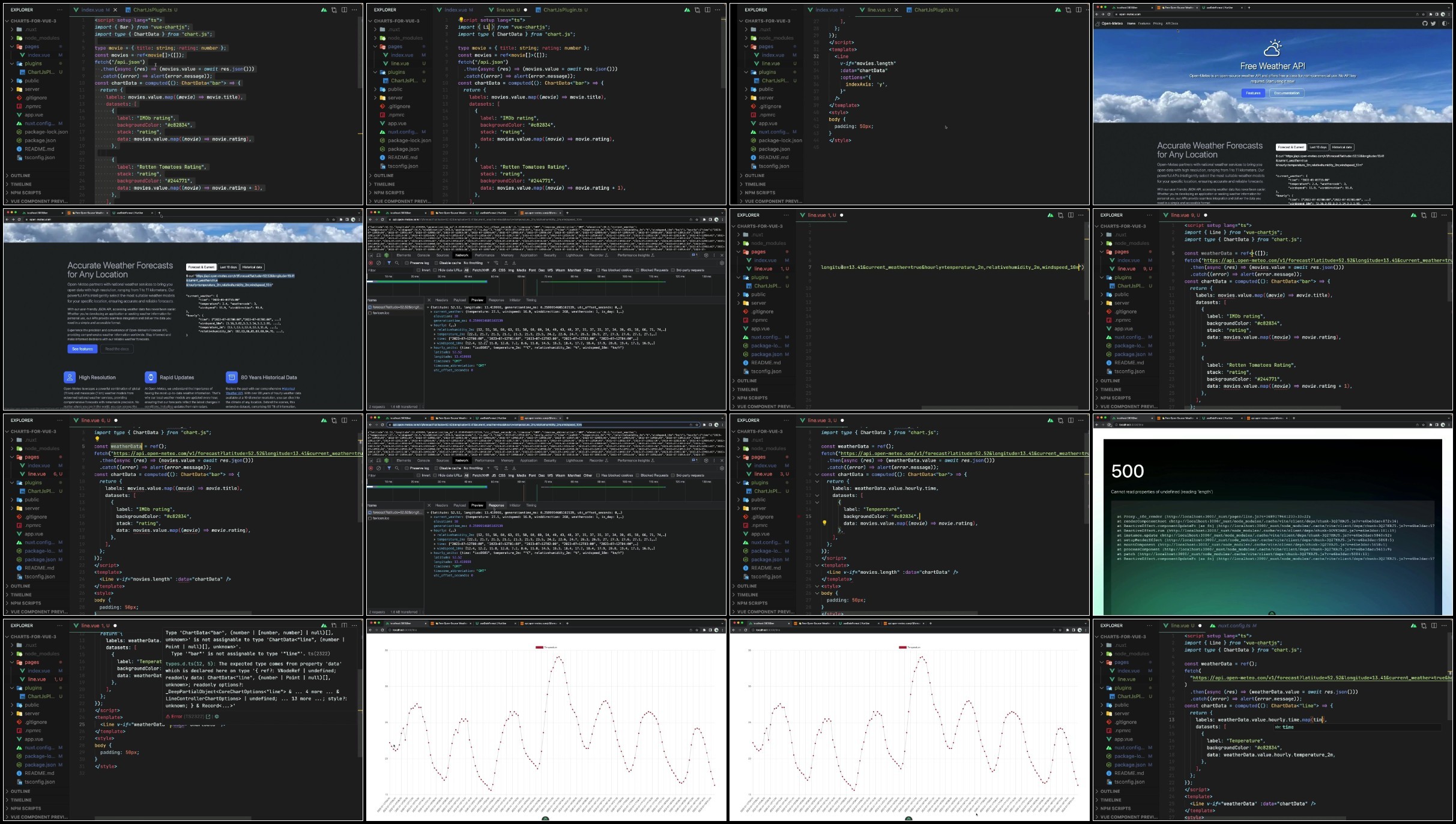Click red record button in DevTools with highlighted address bar
Screen dimensions: 1456x824
[x=371, y=468]
